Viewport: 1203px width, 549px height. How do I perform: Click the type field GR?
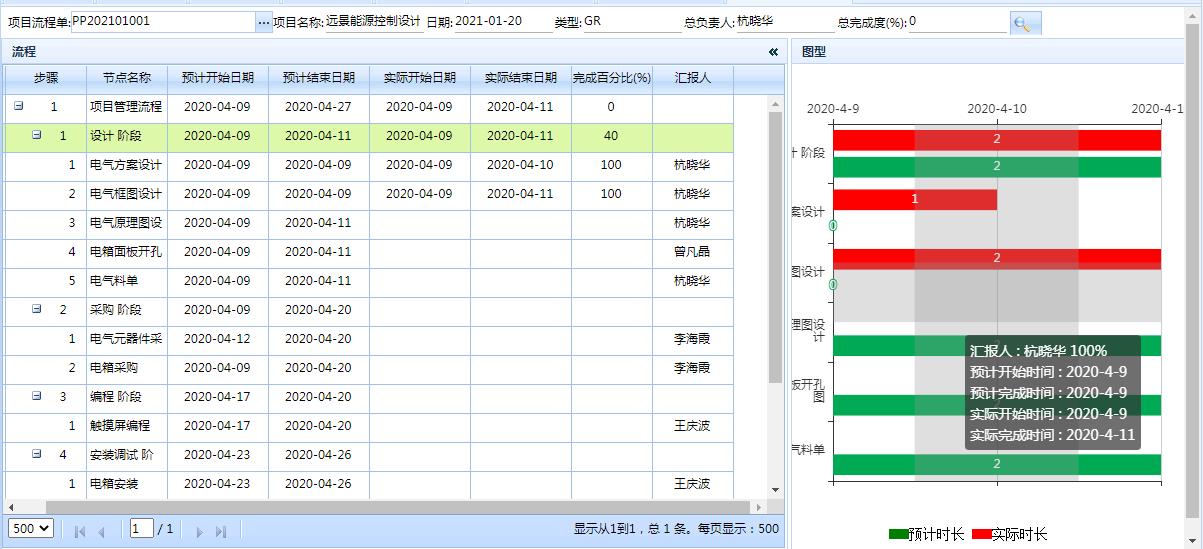point(632,21)
